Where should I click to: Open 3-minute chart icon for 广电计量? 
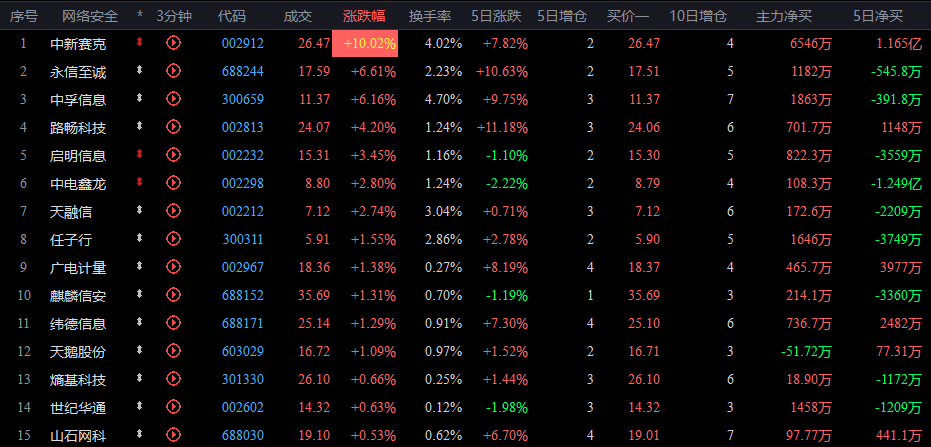tap(173, 267)
